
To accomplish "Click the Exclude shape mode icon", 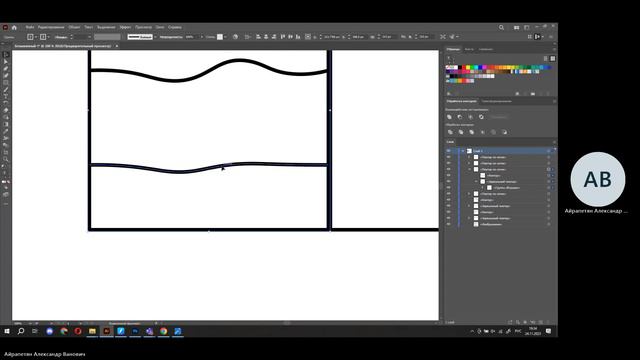I will point(481,117).
